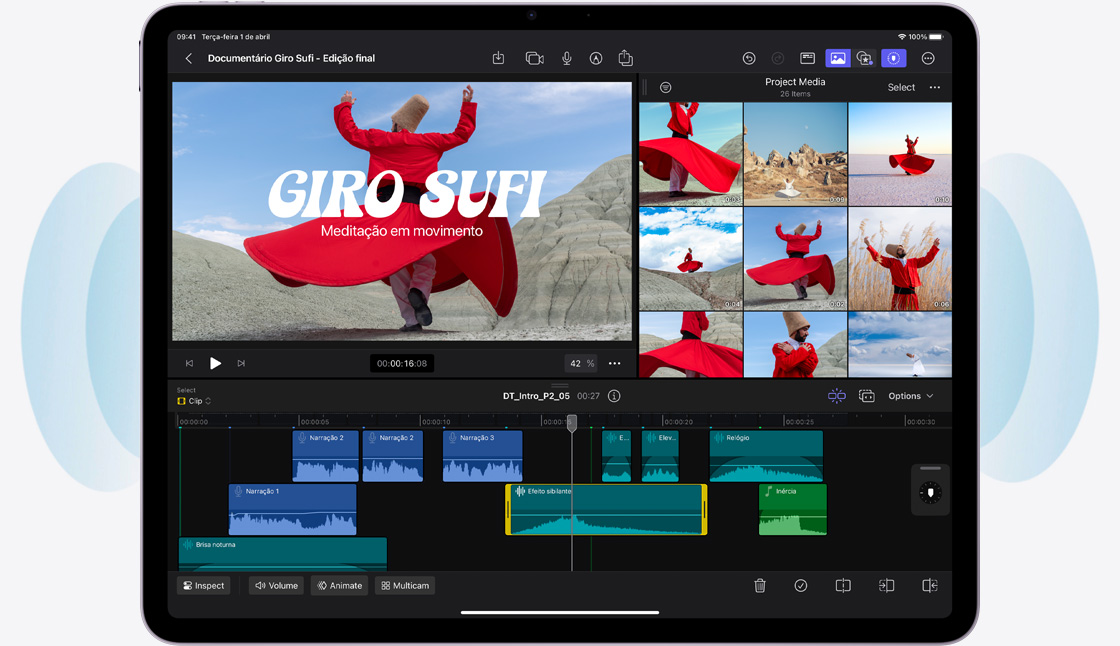Image resolution: width=1120 pixels, height=646 pixels.
Task: Tap the camera capture icon in the toolbar
Action: tap(533, 58)
